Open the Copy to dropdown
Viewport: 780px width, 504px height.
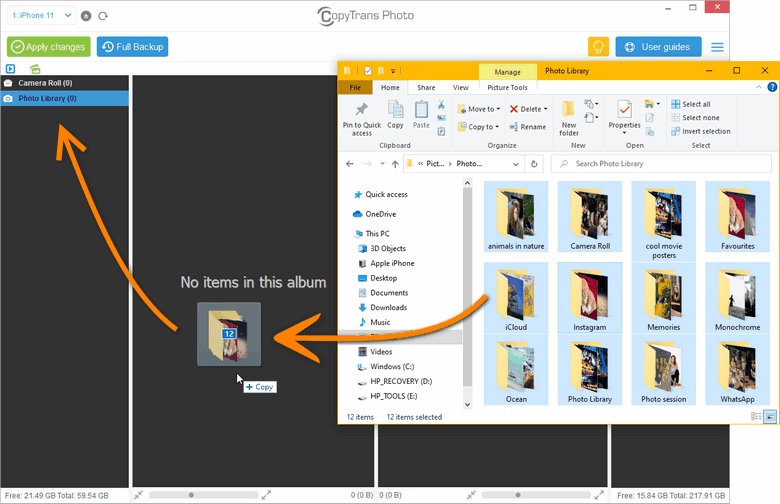478,127
